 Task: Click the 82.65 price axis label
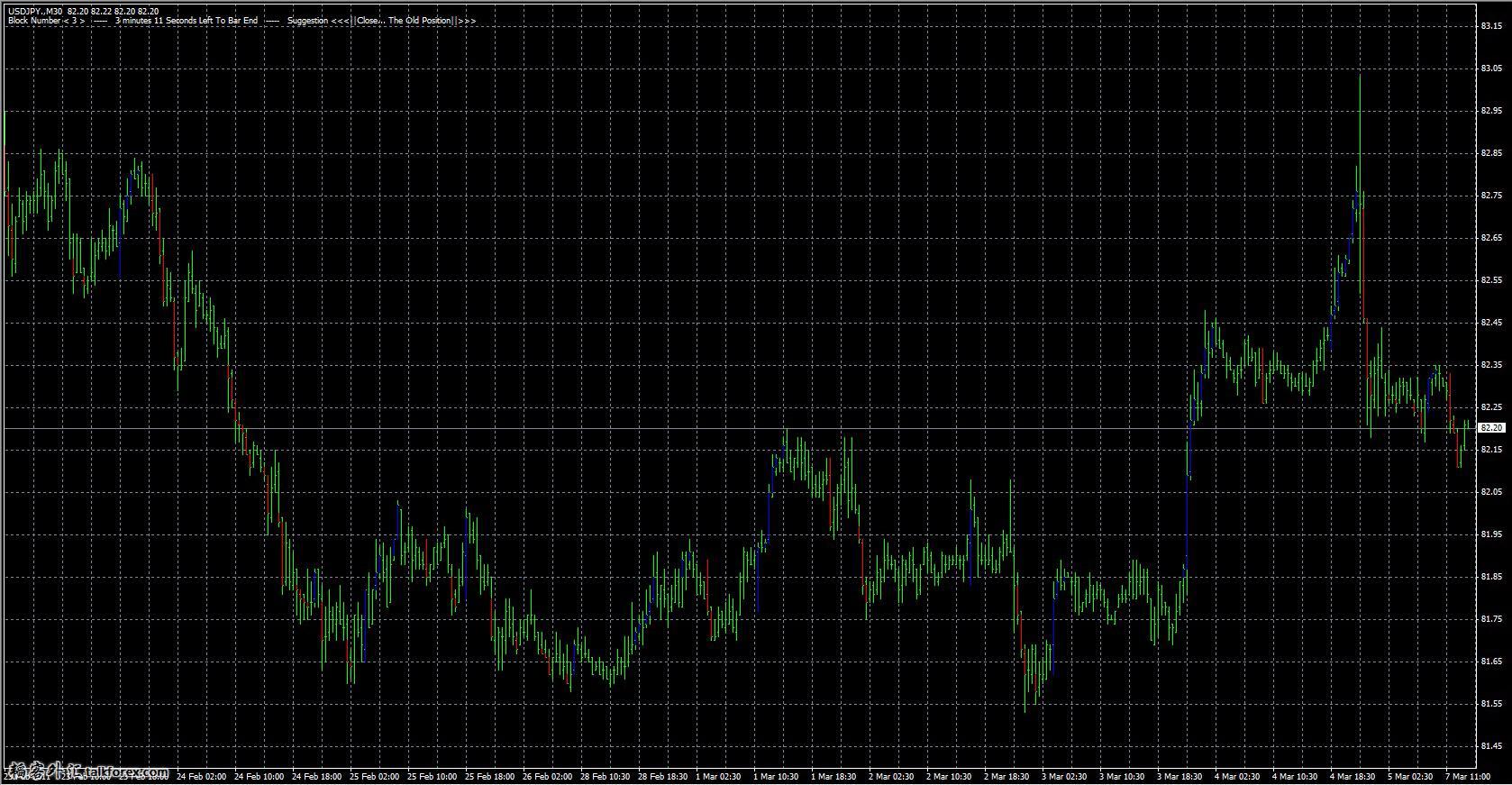tap(1490, 238)
